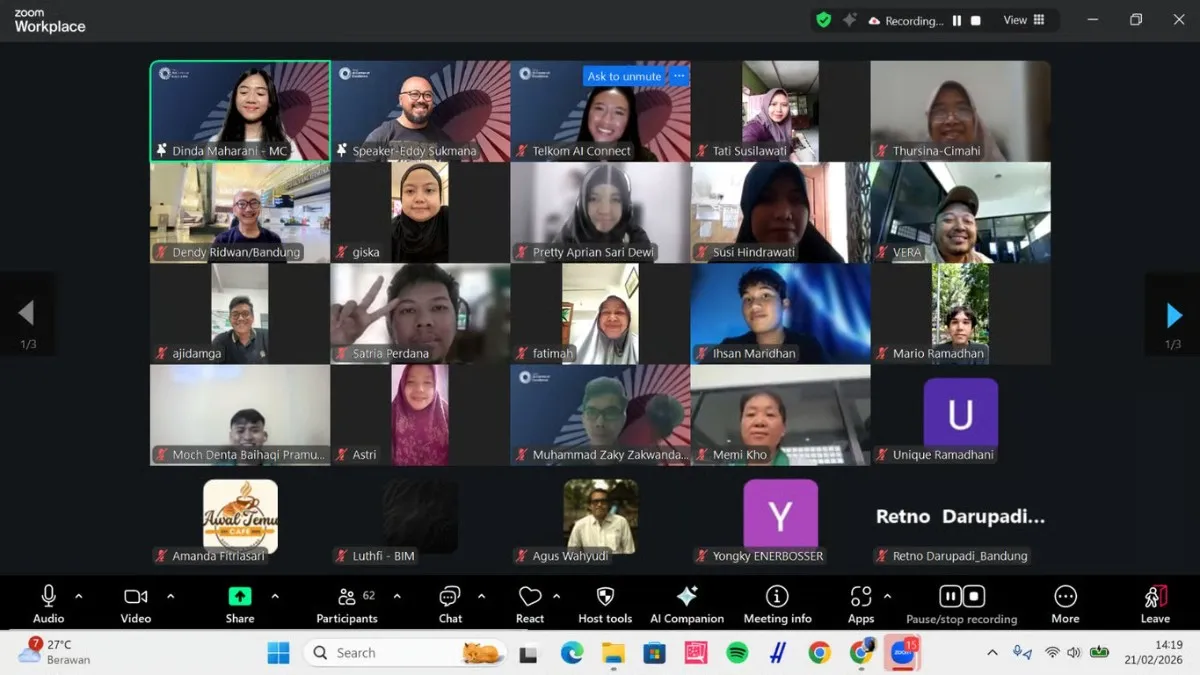Expand the Participants options caret
Viewport: 1200px width, 675px height.
pyautogui.click(x=397, y=596)
